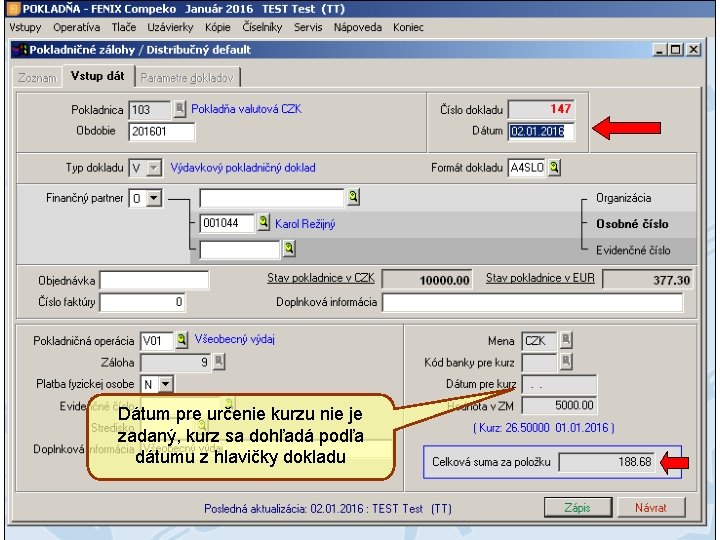Click the Obdobie field 201601
This screenshot has height=540, width=720.
[x=162, y=131]
